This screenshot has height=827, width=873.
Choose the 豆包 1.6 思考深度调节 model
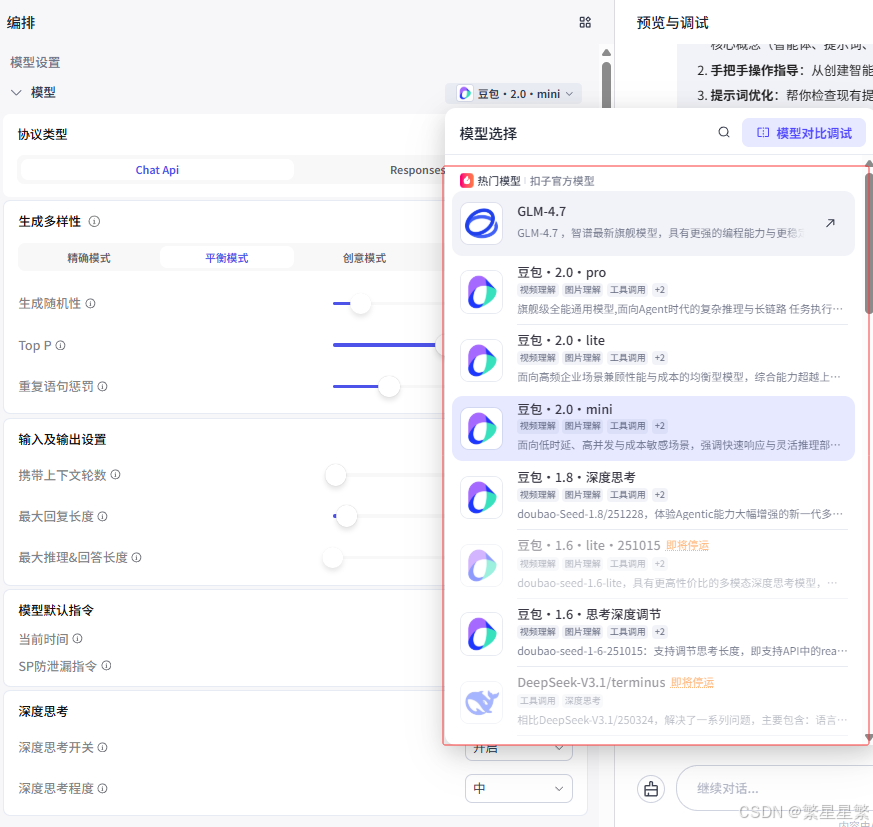(653, 634)
